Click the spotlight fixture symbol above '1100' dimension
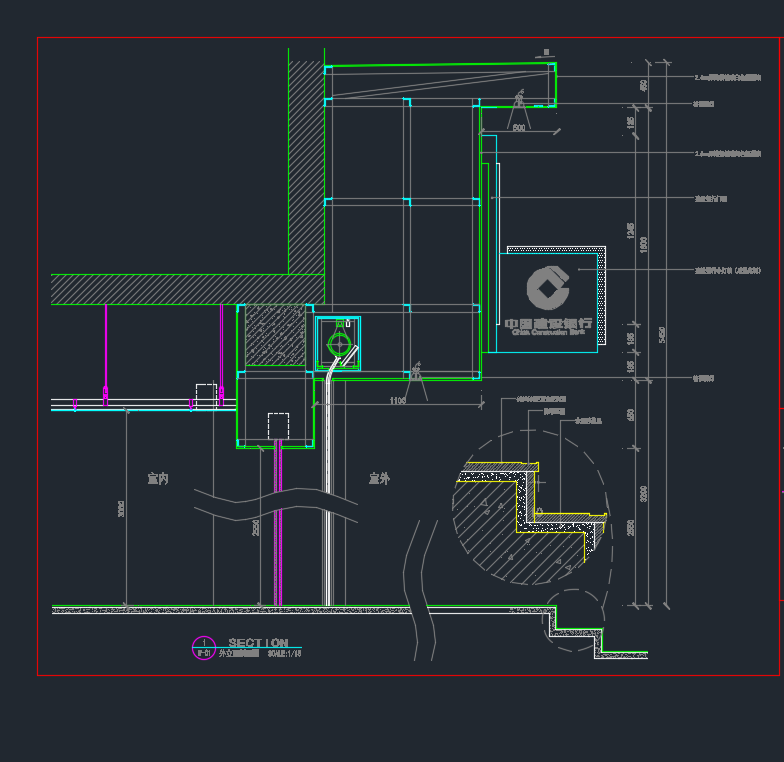 [x=416, y=371]
